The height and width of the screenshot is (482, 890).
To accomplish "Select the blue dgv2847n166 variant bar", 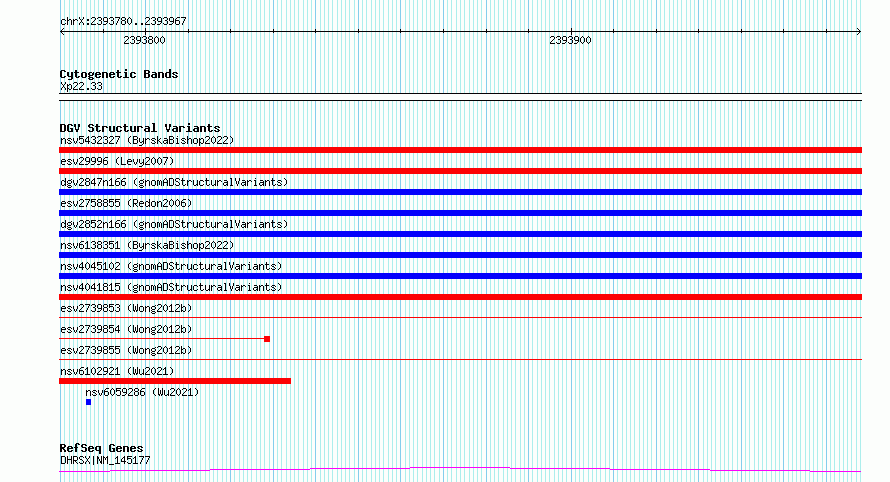I will pos(460,192).
